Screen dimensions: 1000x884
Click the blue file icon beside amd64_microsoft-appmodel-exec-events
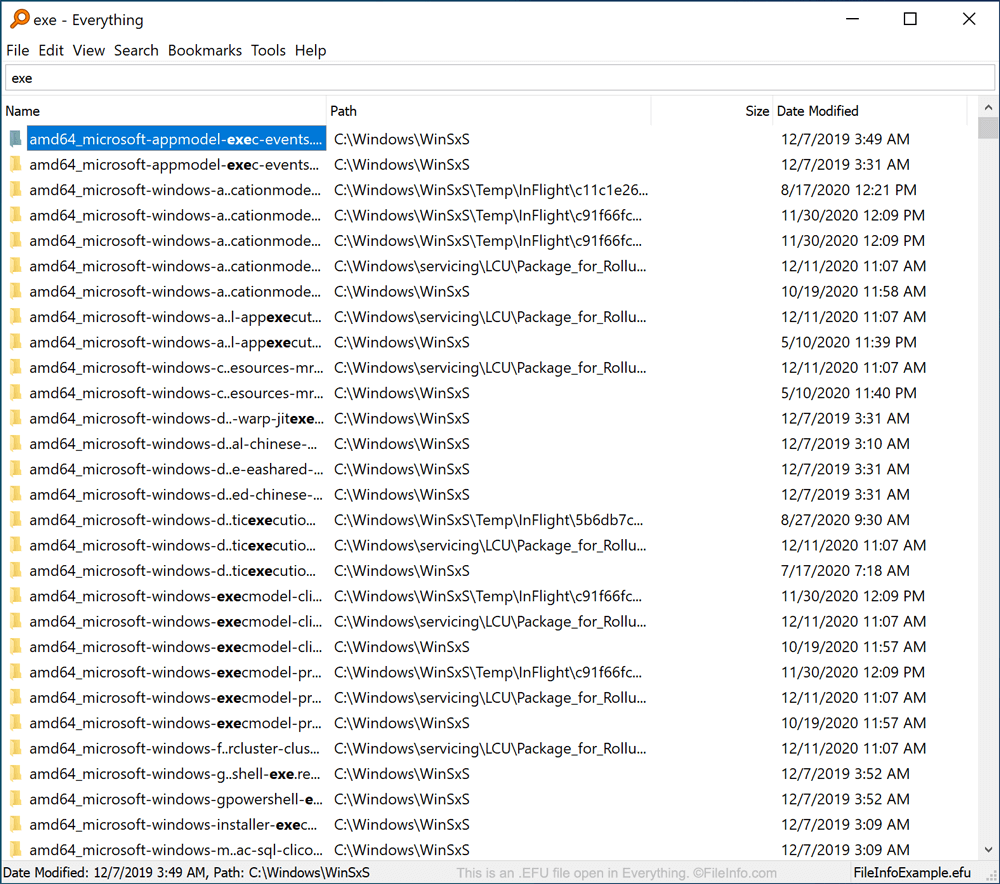pos(14,139)
